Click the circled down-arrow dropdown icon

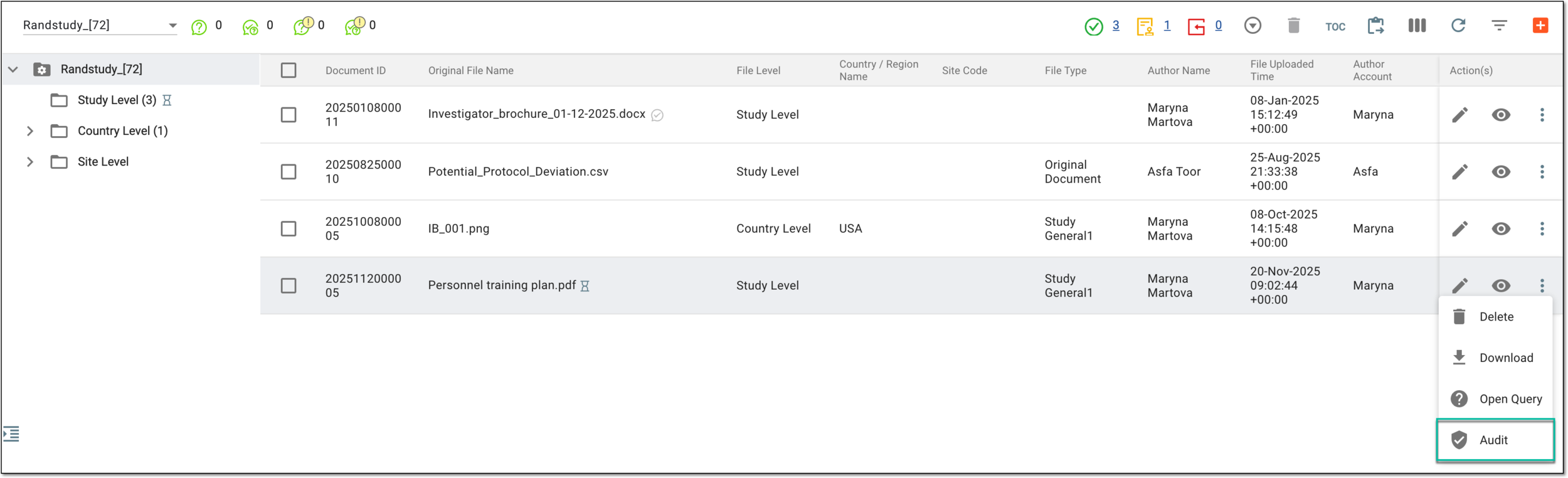pyautogui.click(x=1253, y=26)
